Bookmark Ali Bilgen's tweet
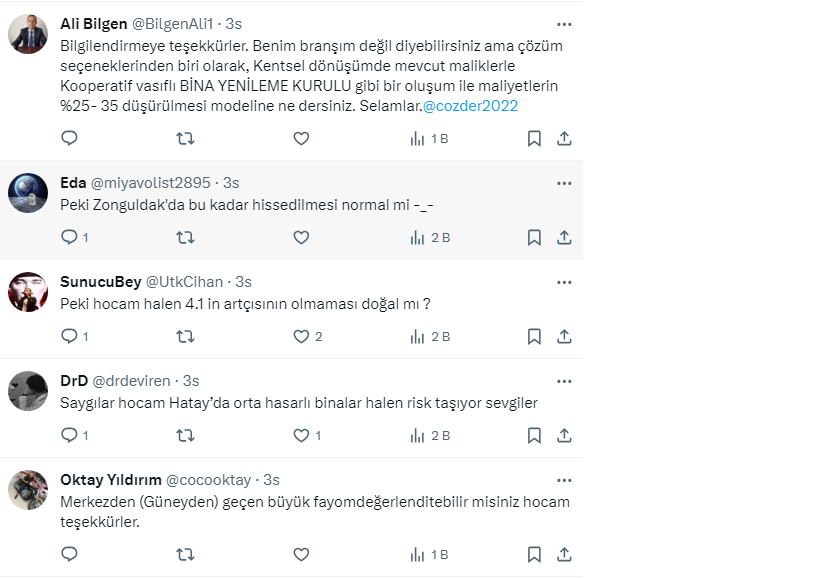The image size is (837, 578). [x=534, y=139]
